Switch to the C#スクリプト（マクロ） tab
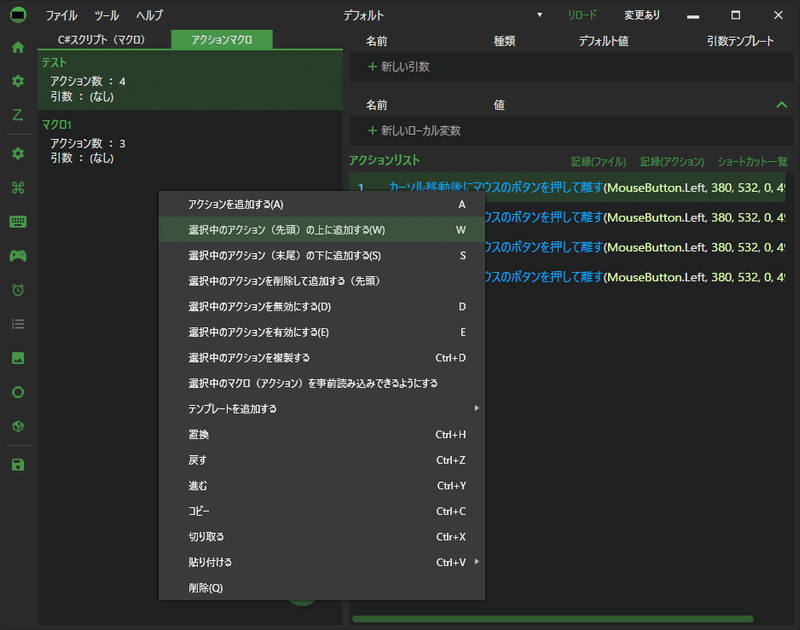Image resolution: width=800 pixels, height=630 pixels. point(102,40)
